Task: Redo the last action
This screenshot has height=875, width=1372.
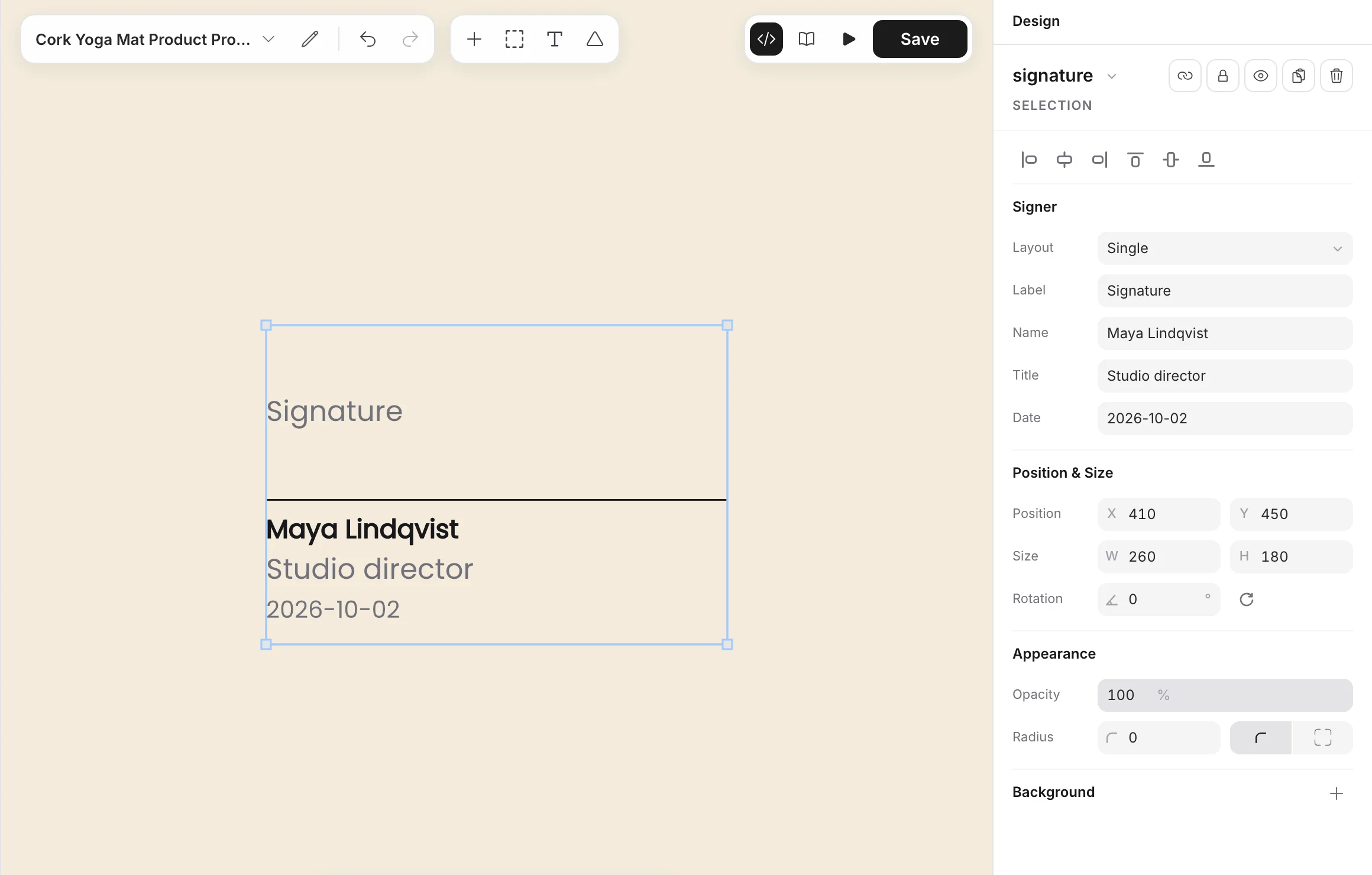Action: point(410,39)
